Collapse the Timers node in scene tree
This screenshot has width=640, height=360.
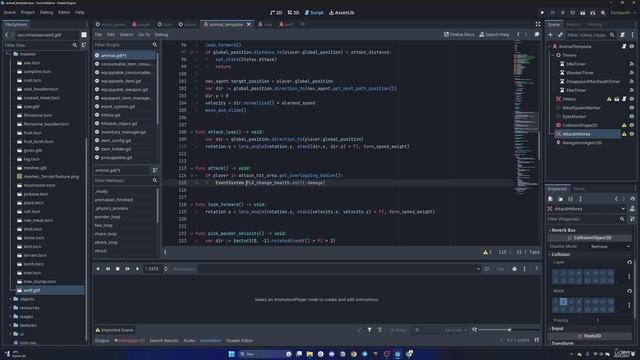[553, 55]
